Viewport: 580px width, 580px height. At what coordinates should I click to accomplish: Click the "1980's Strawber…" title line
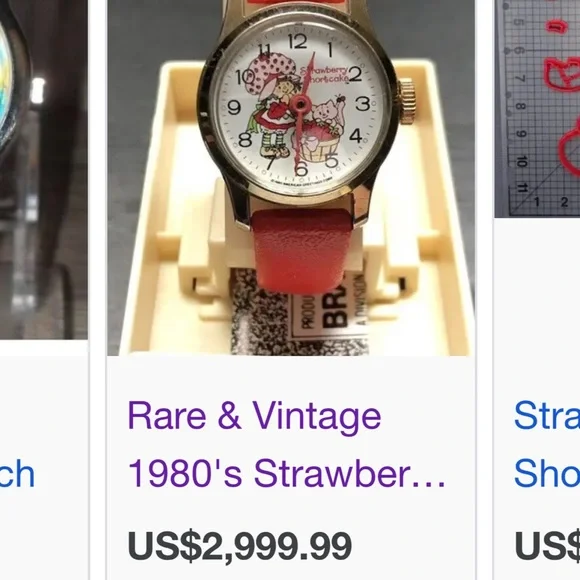coord(286,473)
